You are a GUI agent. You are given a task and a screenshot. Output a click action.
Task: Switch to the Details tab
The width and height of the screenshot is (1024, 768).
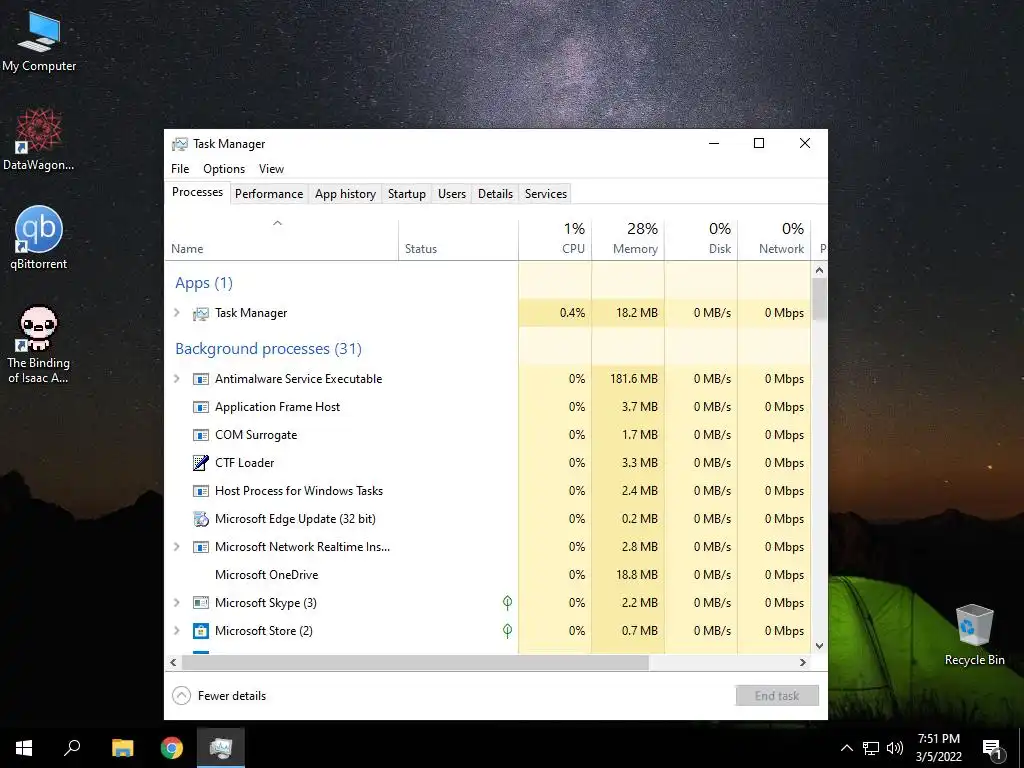pyautogui.click(x=495, y=194)
